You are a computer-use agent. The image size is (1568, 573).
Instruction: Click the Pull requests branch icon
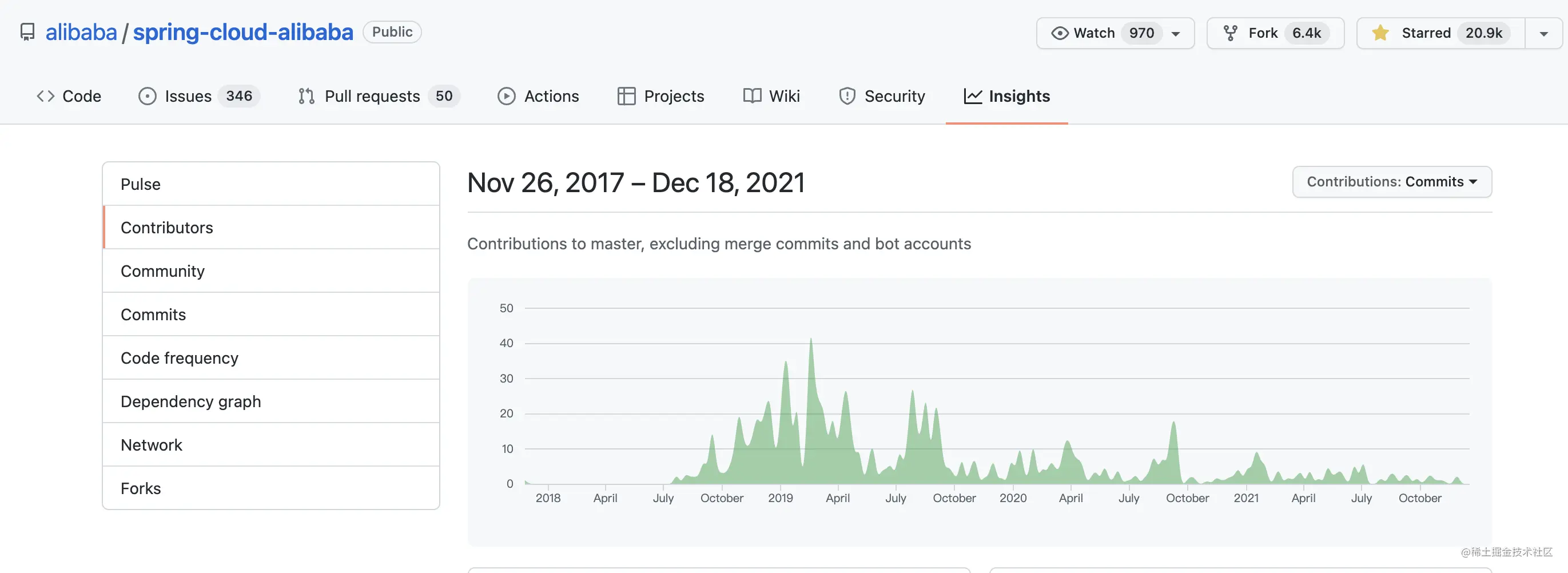[x=306, y=96]
